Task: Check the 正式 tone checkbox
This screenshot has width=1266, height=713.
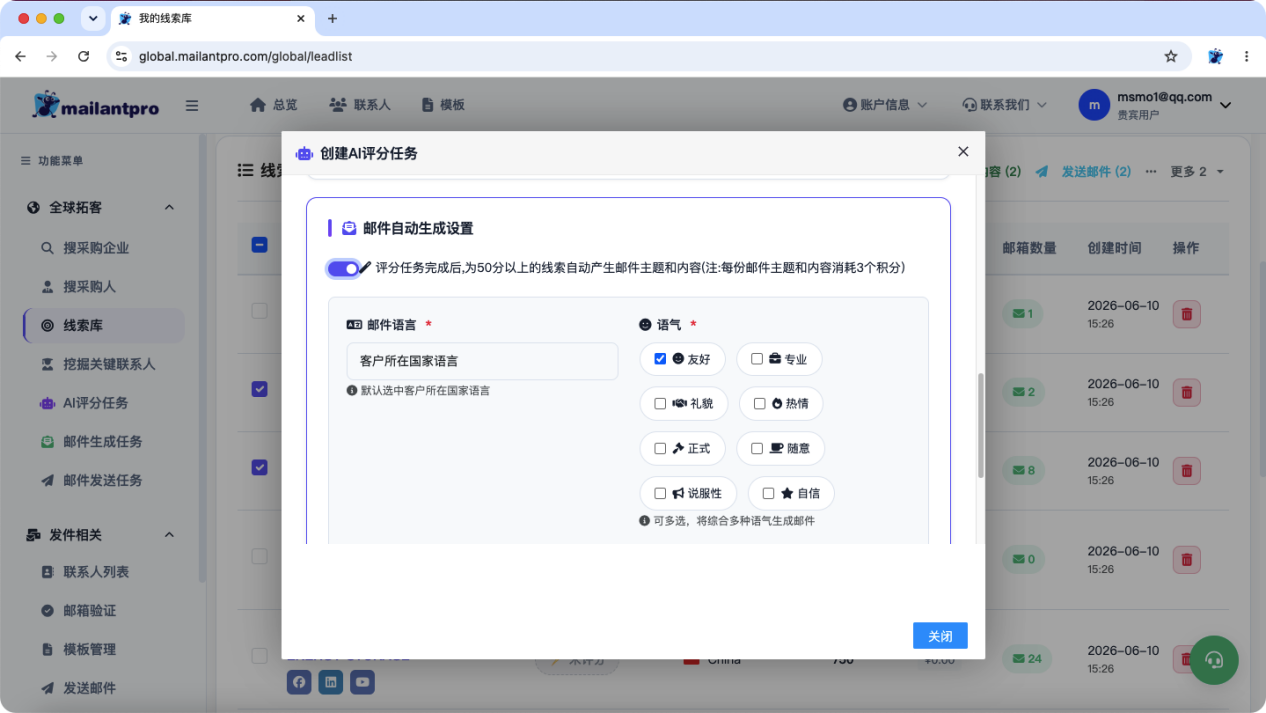Action: (660, 449)
